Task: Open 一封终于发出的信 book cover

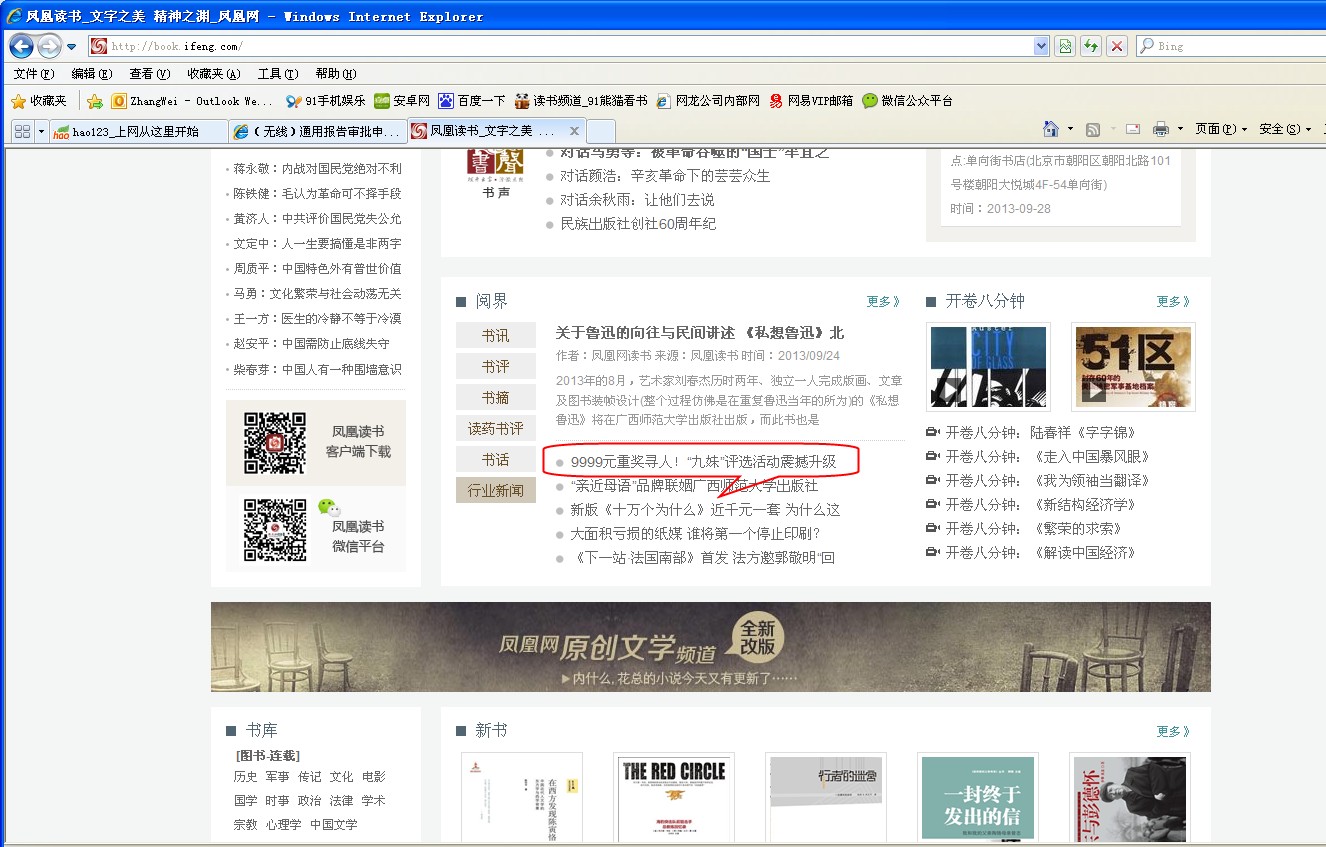Action: click(978, 799)
